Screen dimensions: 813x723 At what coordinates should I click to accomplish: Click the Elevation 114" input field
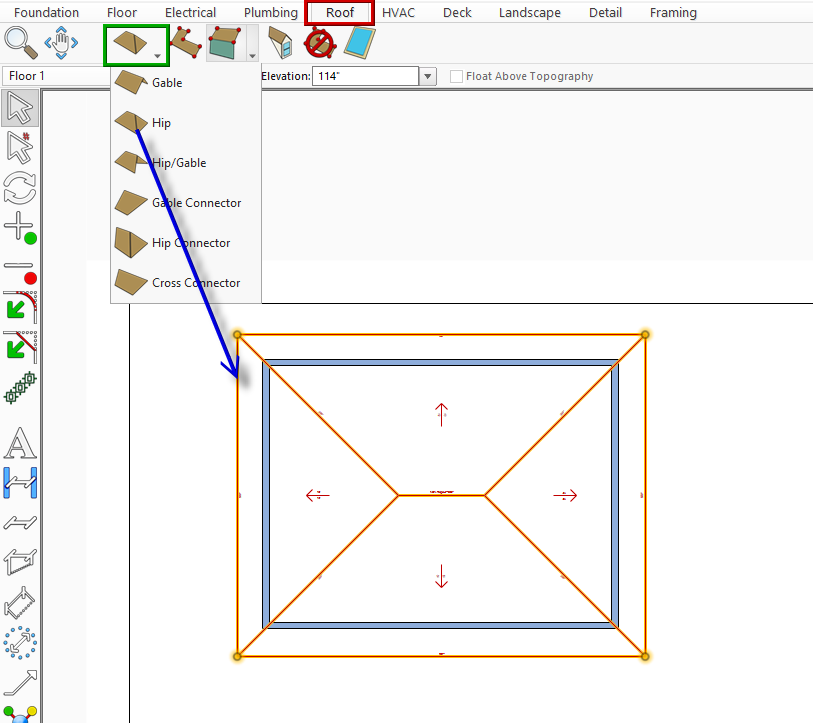pos(365,76)
